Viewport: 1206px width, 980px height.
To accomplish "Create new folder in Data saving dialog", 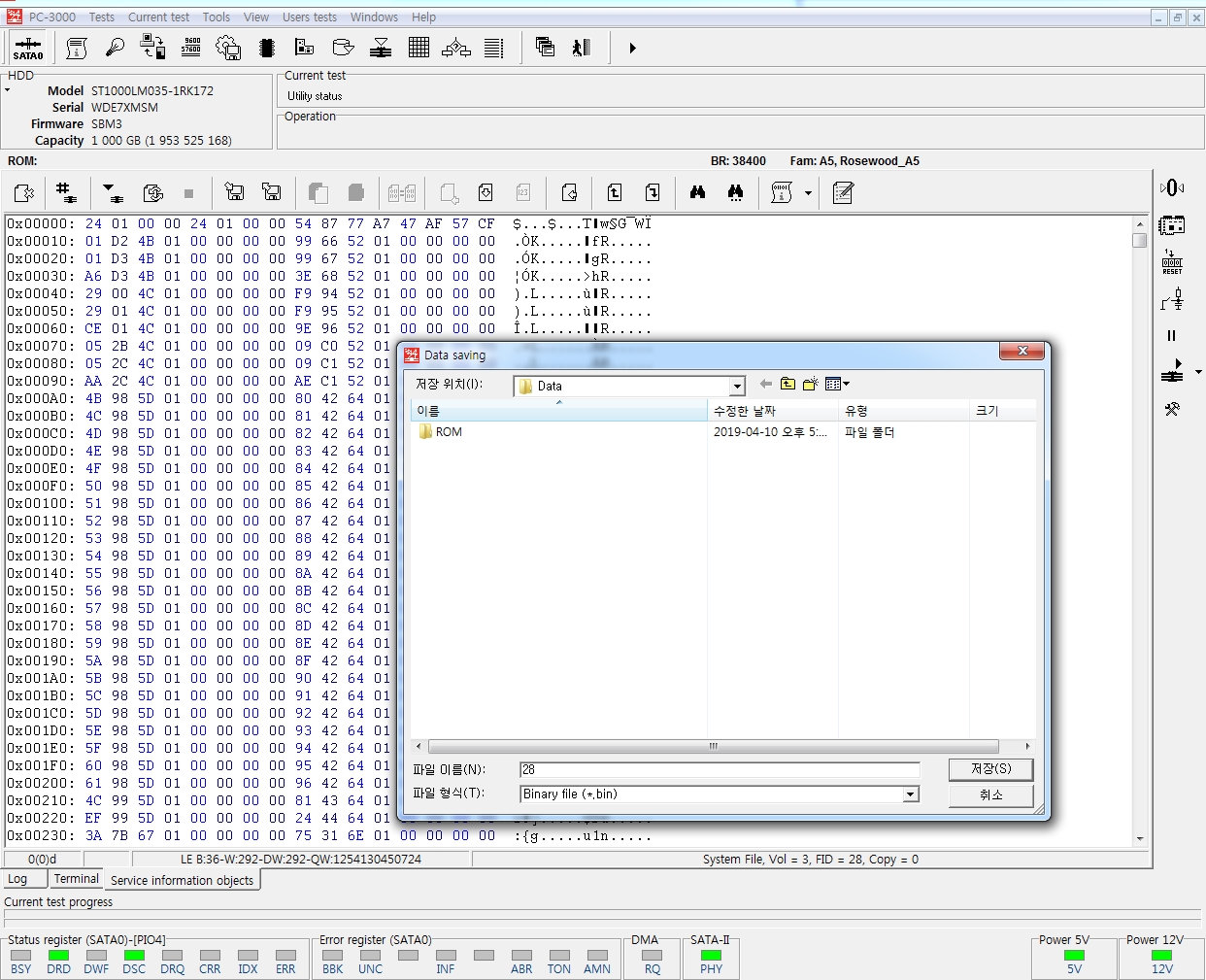I will [810, 384].
